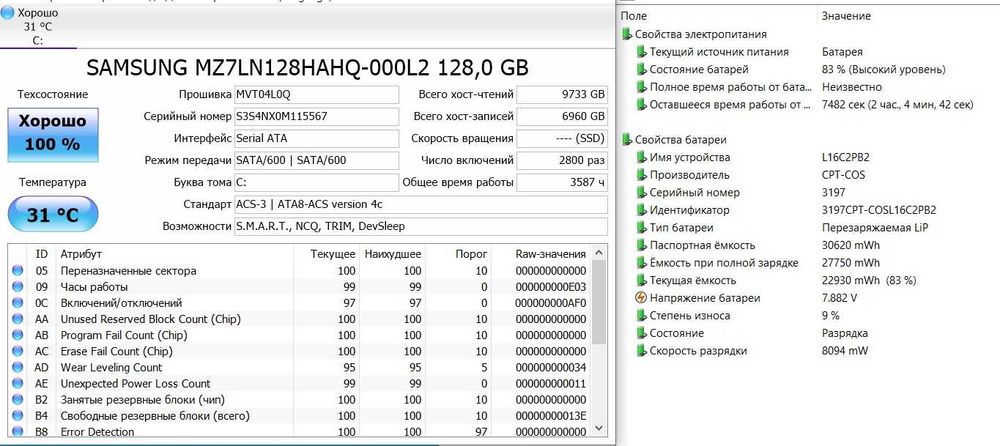
Task: Click the Интерфейс field Serial ATA
Action: coord(316,138)
